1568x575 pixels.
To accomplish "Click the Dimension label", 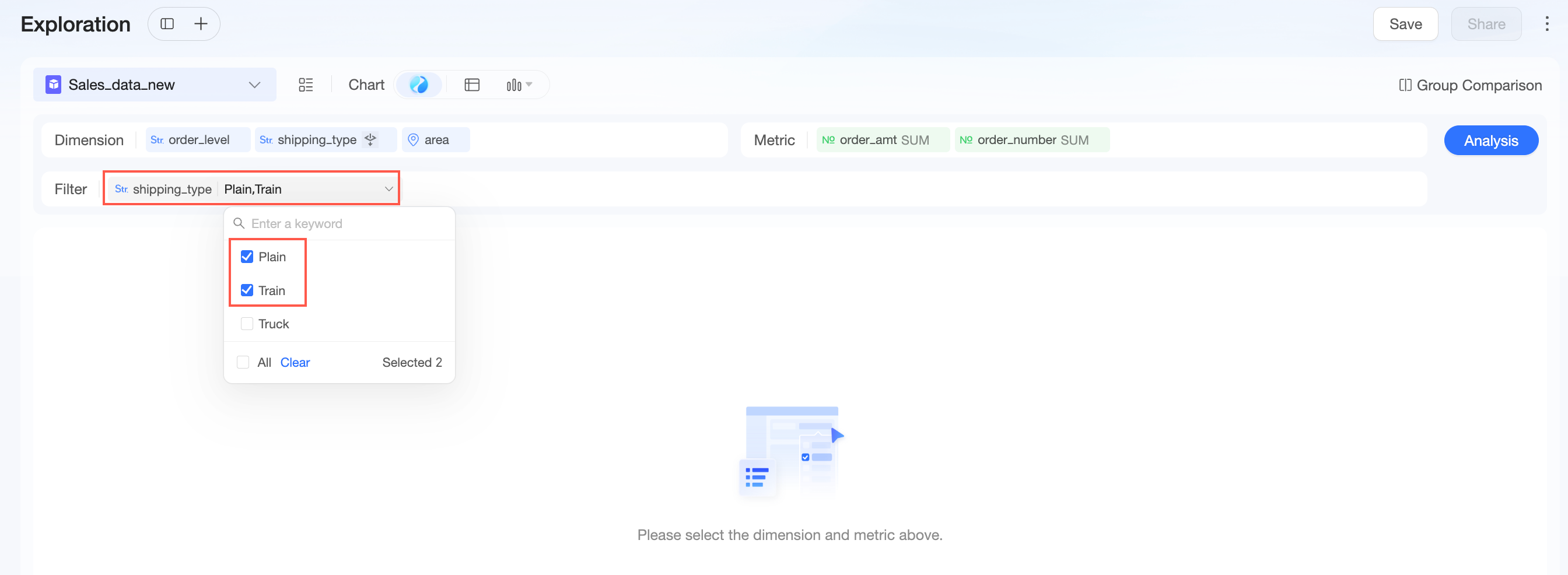I will [x=89, y=140].
